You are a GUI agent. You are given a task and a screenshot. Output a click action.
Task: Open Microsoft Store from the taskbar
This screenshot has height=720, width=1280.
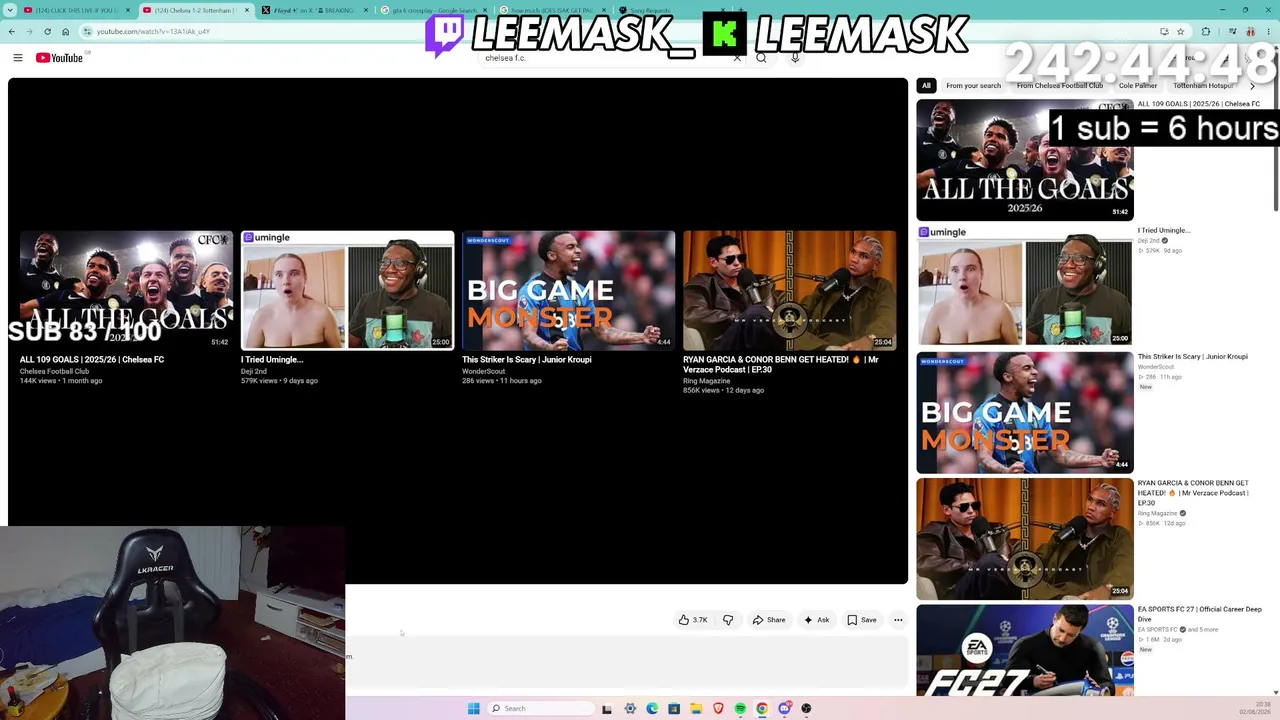tap(674, 709)
